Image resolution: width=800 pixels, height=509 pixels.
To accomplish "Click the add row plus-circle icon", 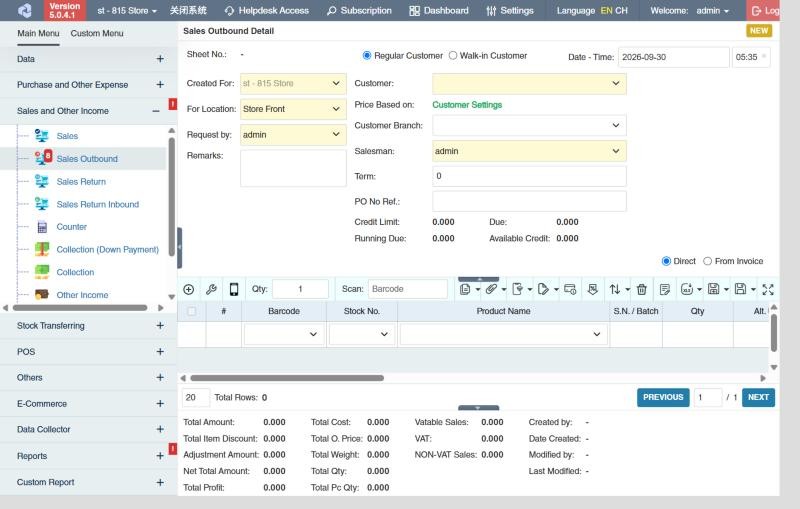I will (189, 289).
